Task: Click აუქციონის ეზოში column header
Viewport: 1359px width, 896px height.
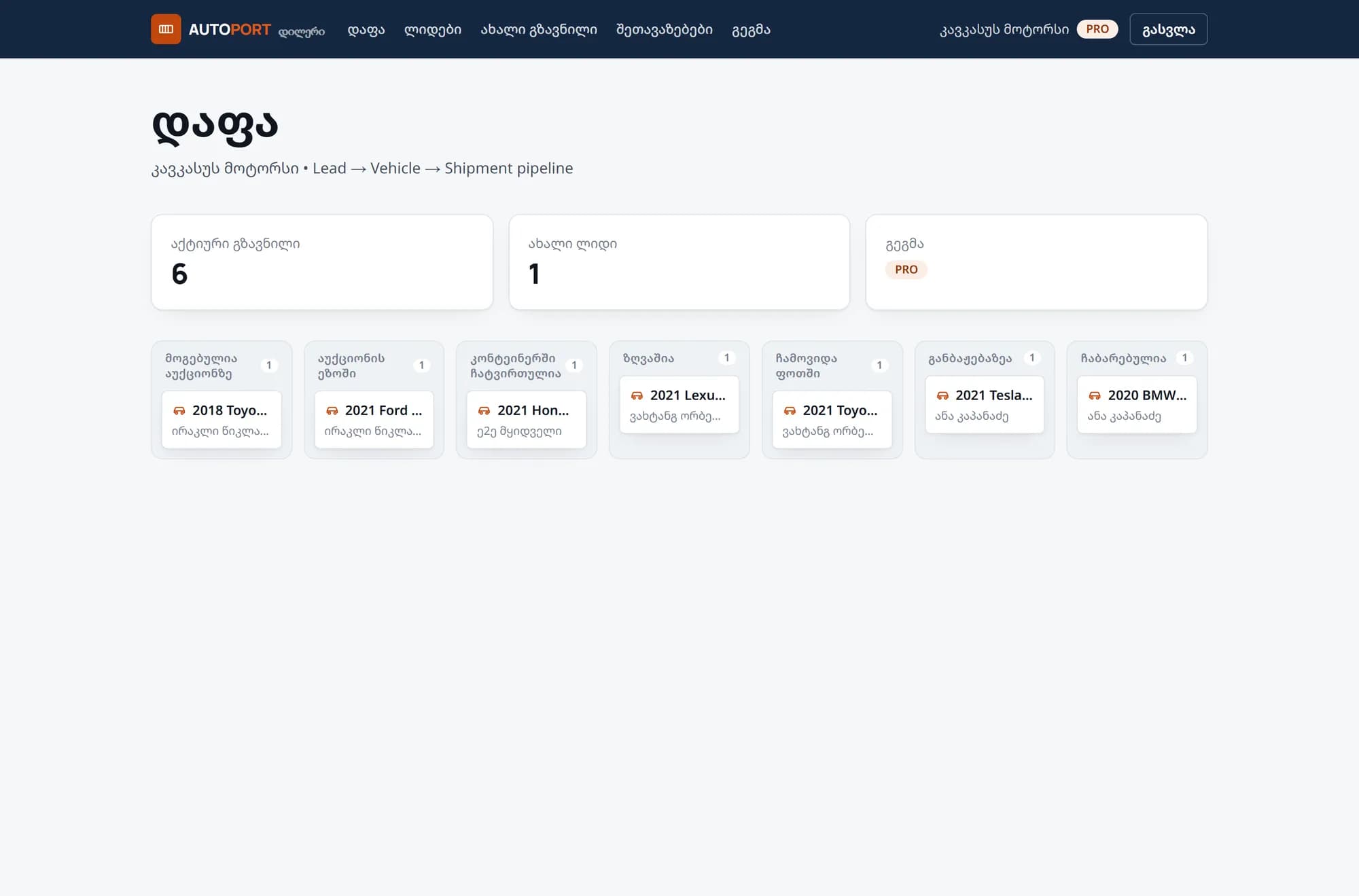Action: [351, 365]
